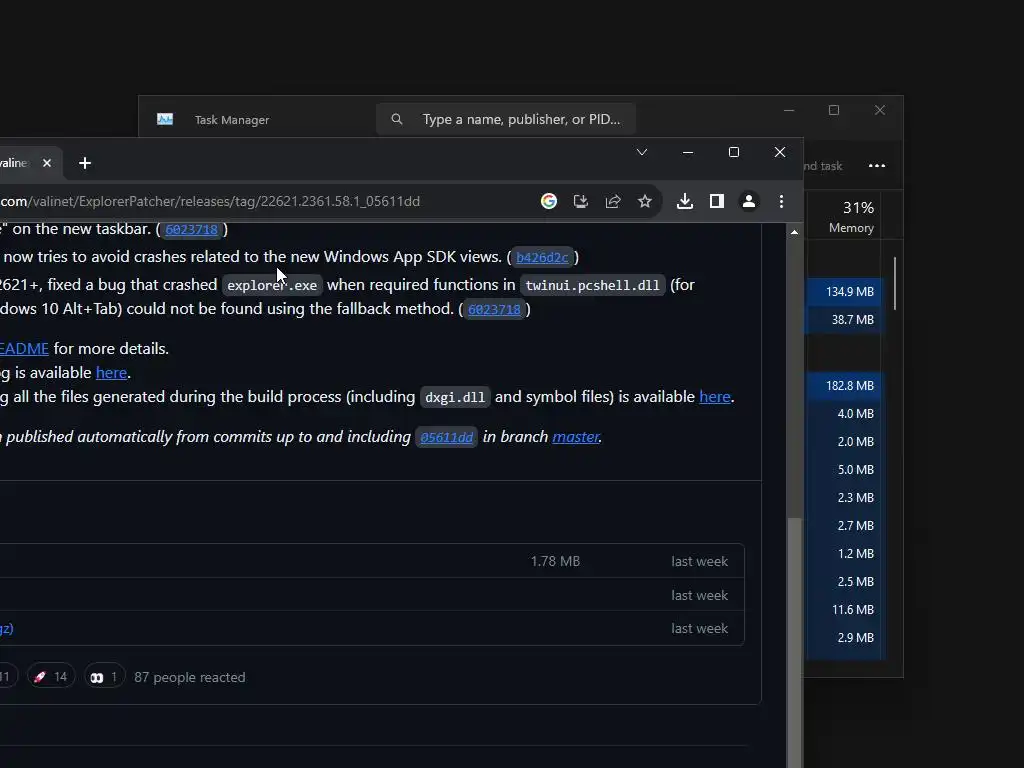Click the 182.8 MB memory cell in Task Manager
The height and width of the screenshot is (768, 1024).
(x=844, y=386)
